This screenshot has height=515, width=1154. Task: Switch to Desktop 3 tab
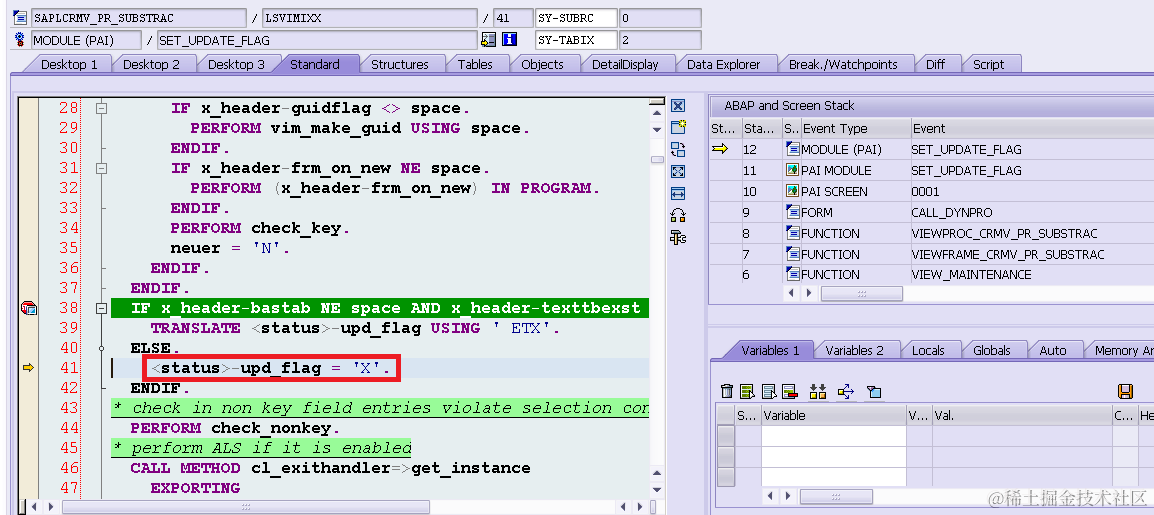pyautogui.click(x=236, y=65)
